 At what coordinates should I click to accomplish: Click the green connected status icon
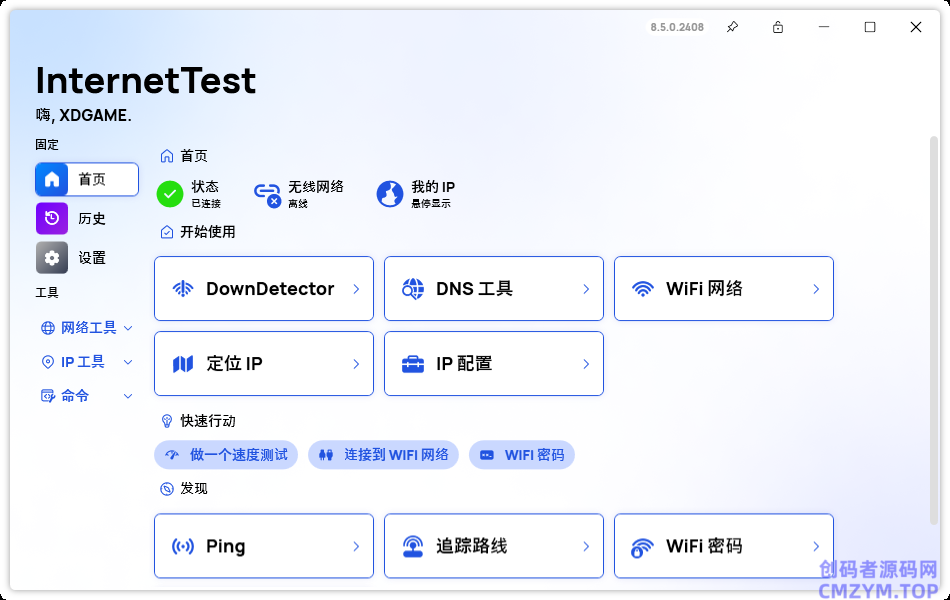[170, 194]
